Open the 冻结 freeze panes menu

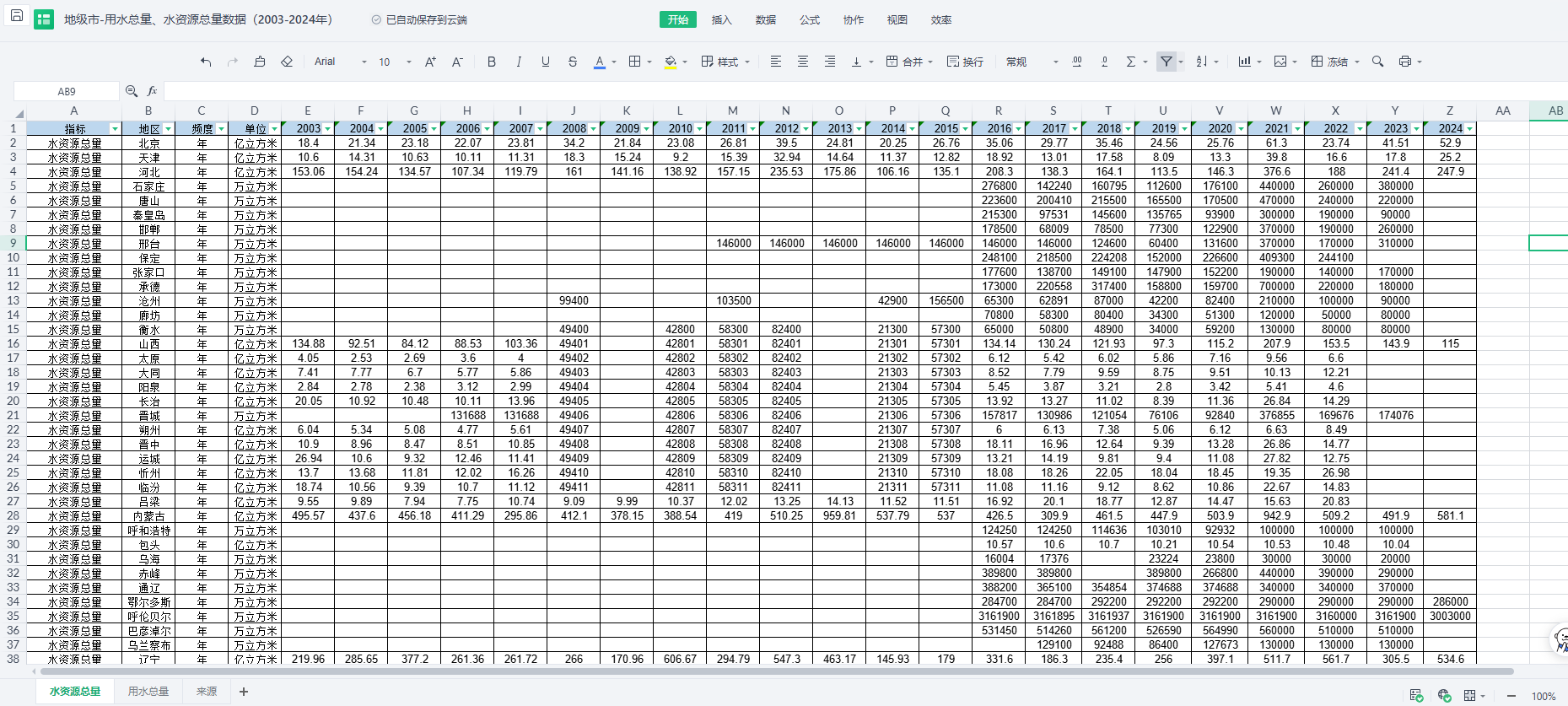coord(1335,62)
